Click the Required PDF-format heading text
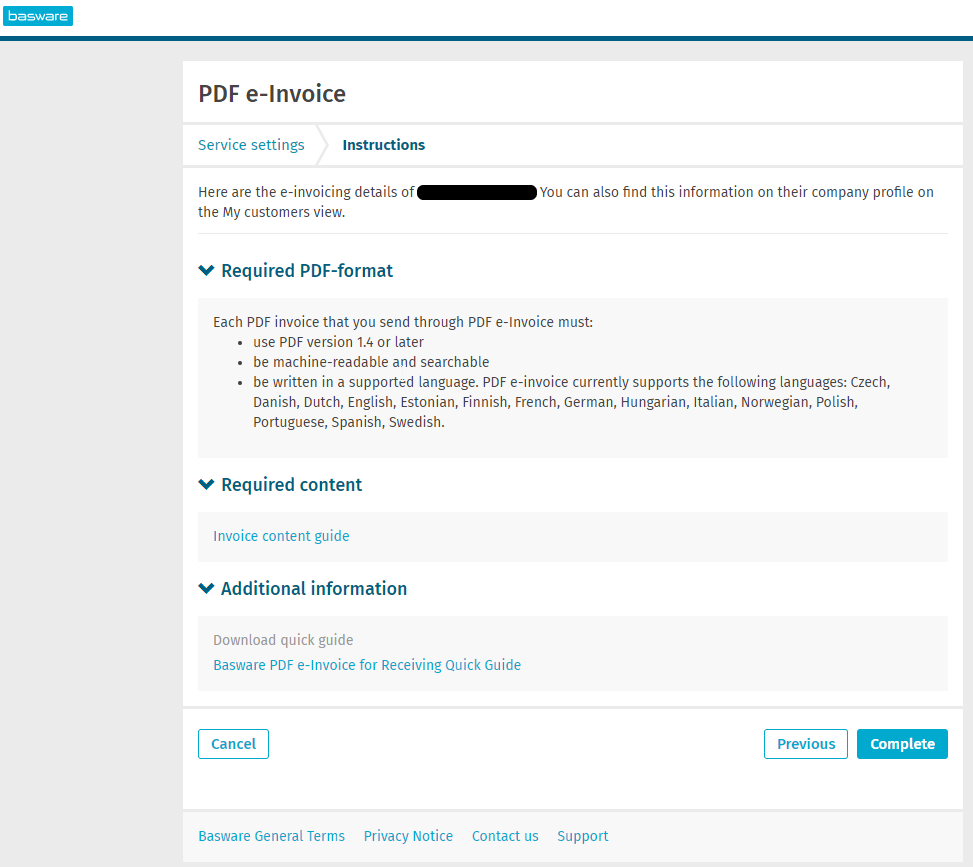The height and width of the screenshot is (867, 973). pos(307,271)
